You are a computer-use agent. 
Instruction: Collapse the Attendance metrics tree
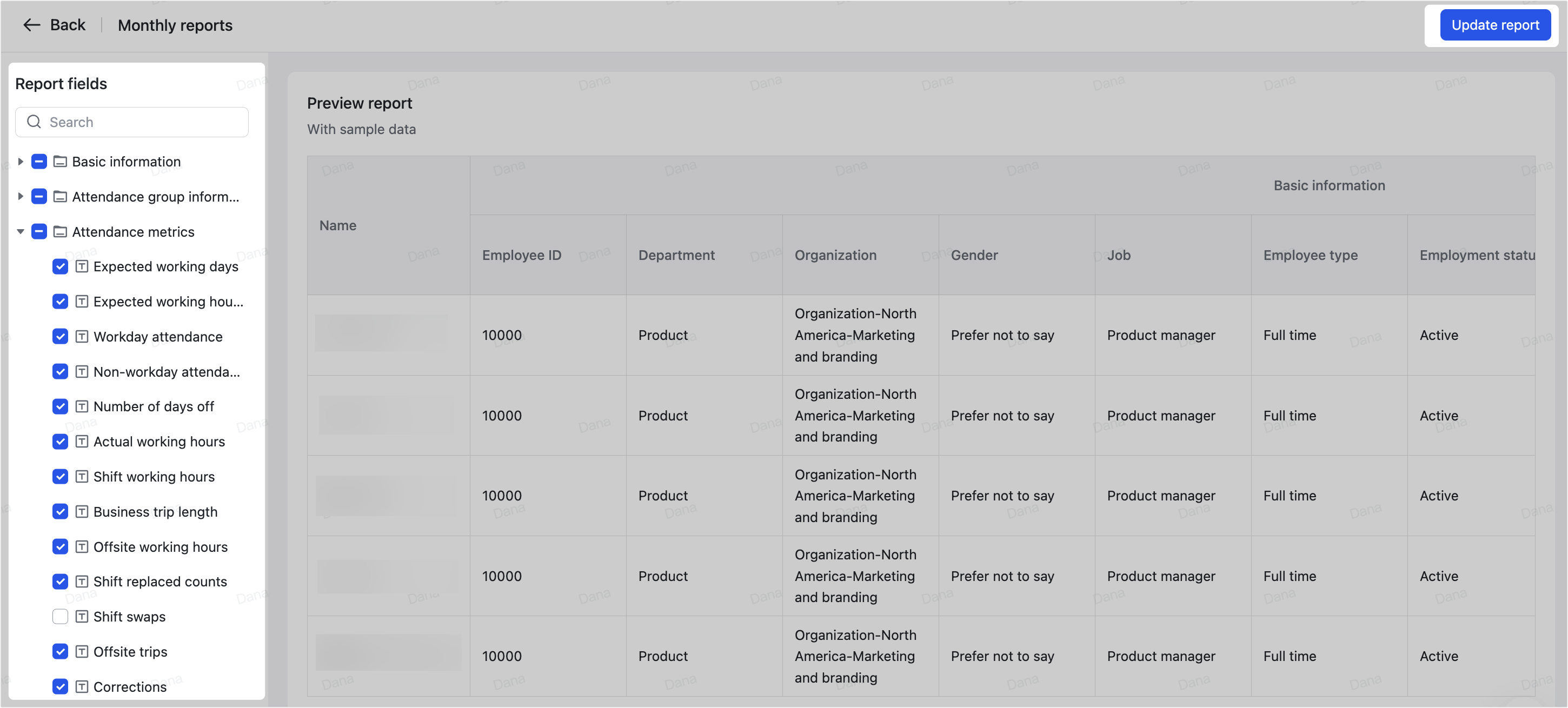click(21, 232)
